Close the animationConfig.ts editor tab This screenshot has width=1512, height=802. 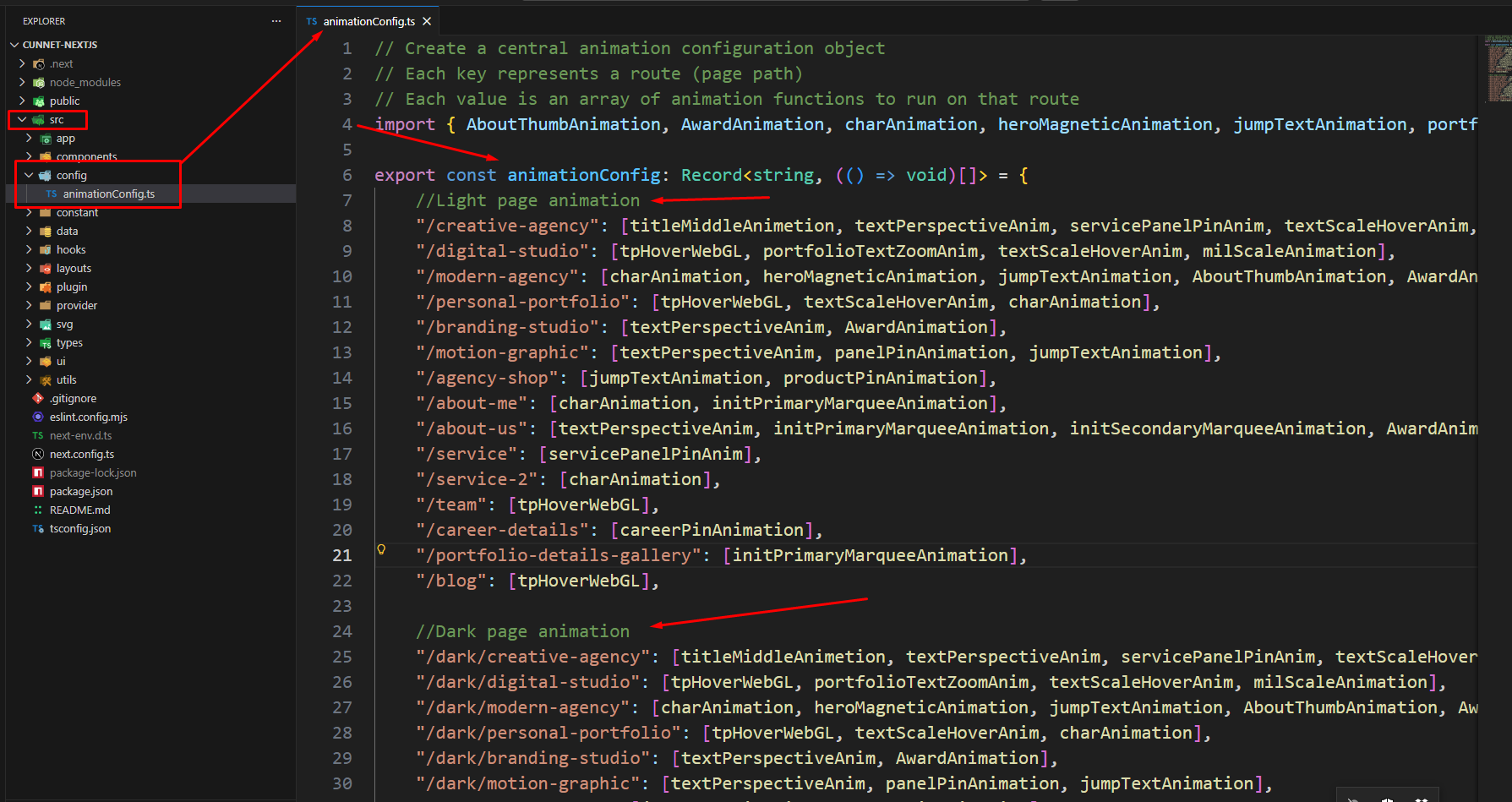pyautogui.click(x=427, y=21)
